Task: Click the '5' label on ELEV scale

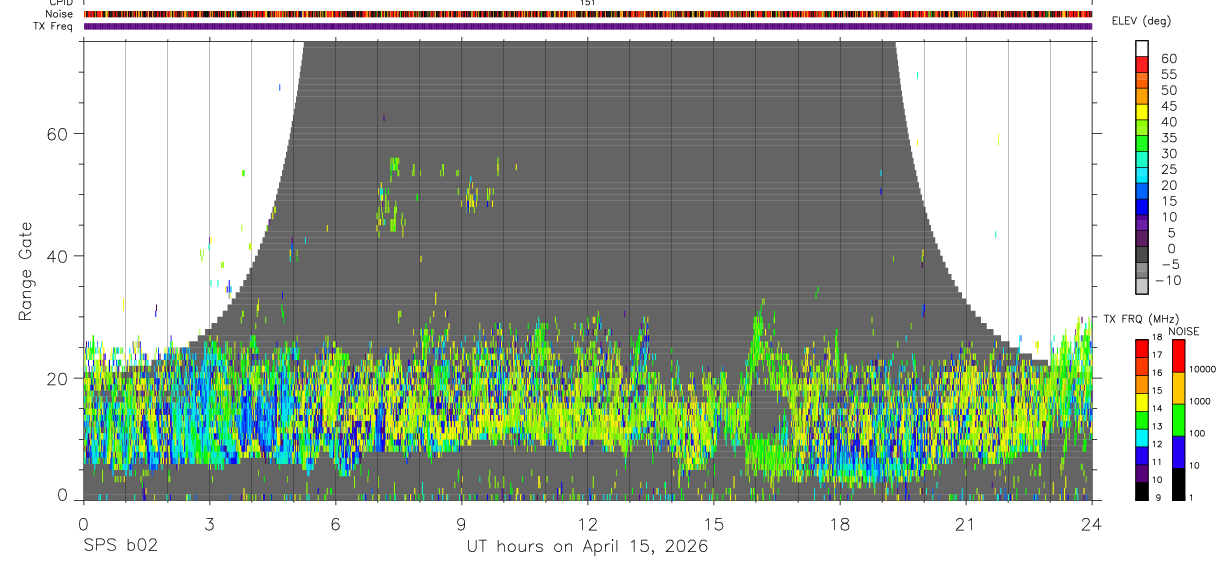Action: click(x=1172, y=232)
